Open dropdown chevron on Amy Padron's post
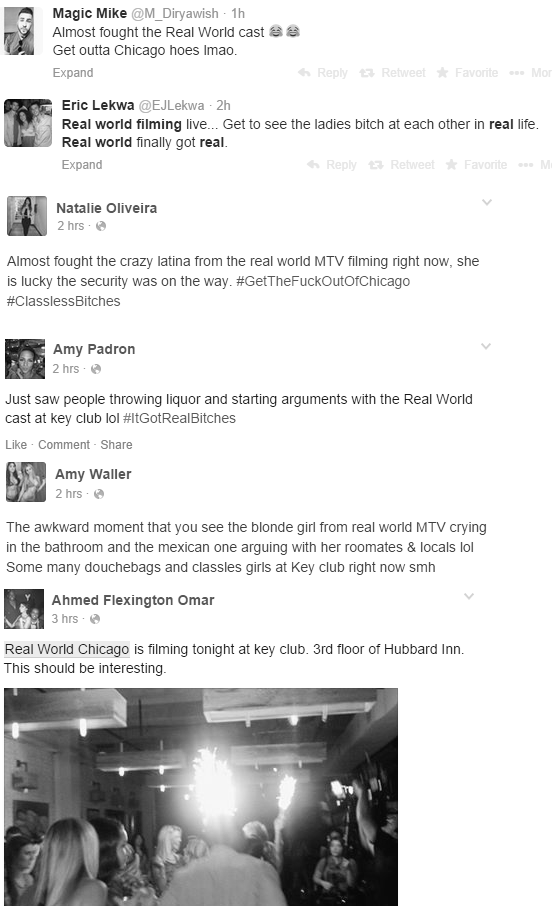 (486, 346)
